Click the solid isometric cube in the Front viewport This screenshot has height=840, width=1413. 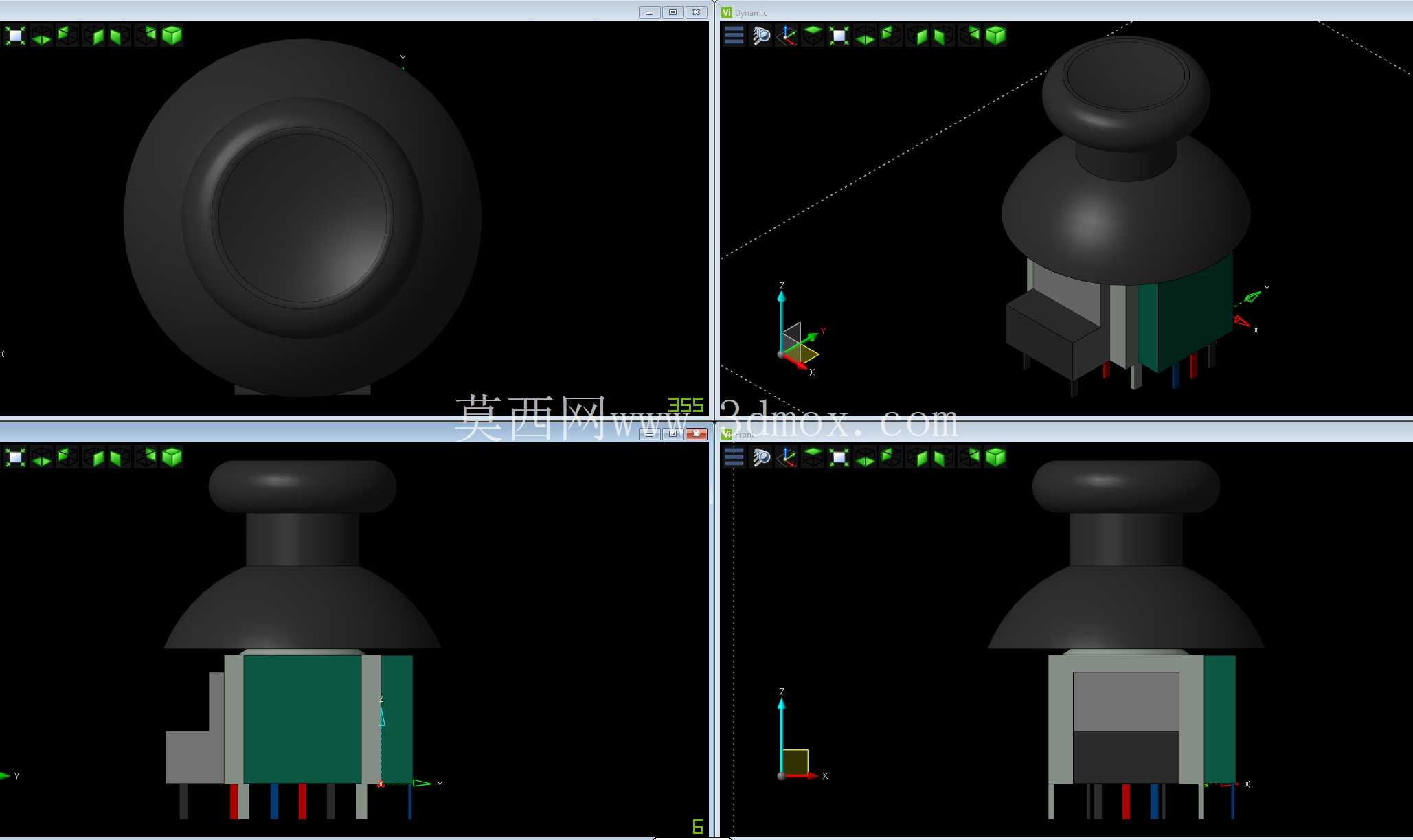tap(995, 457)
